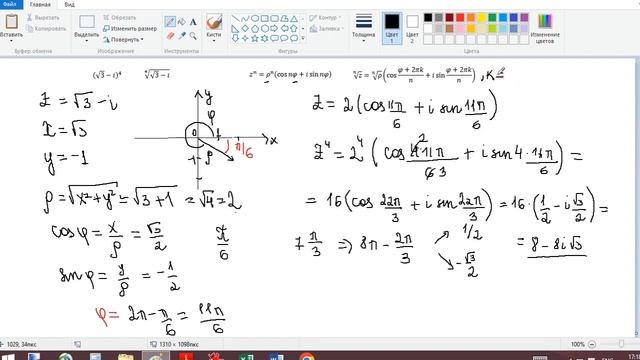Expand the Select dropdown arrow
Viewport: 640px width, 360px height.
[x=87, y=41]
